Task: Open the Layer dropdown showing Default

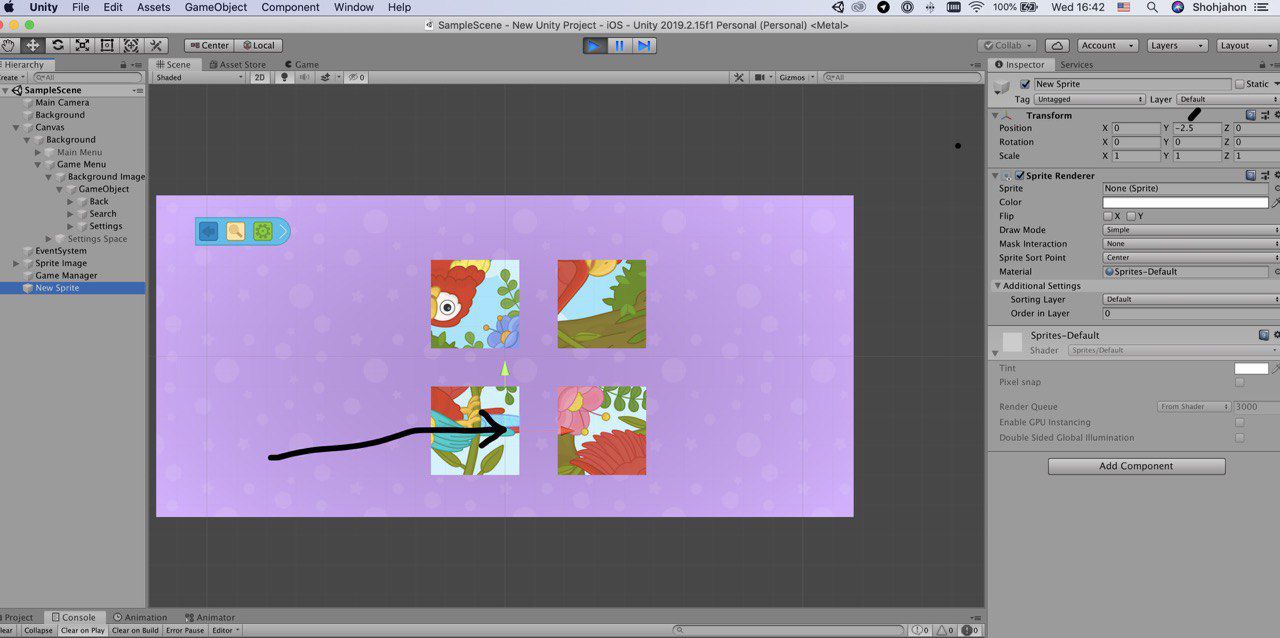Action: (x=1228, y=99)
